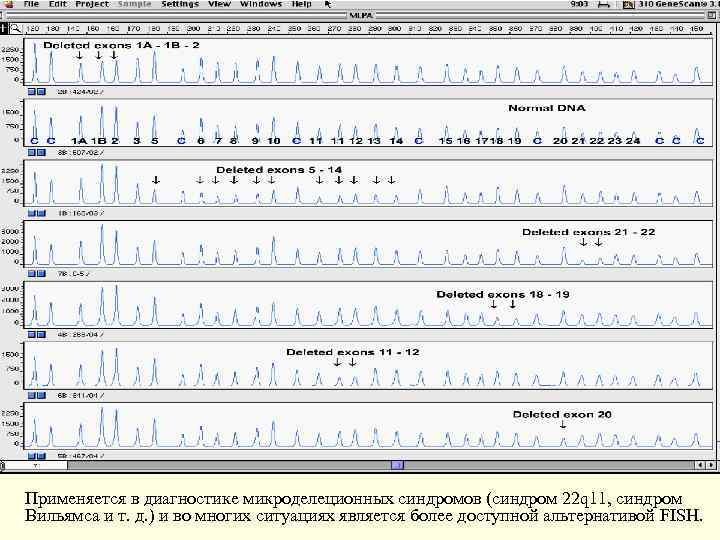Click the 290 mark on size ruler
Screen dimensions: 720x540
[x=374, y=28]
